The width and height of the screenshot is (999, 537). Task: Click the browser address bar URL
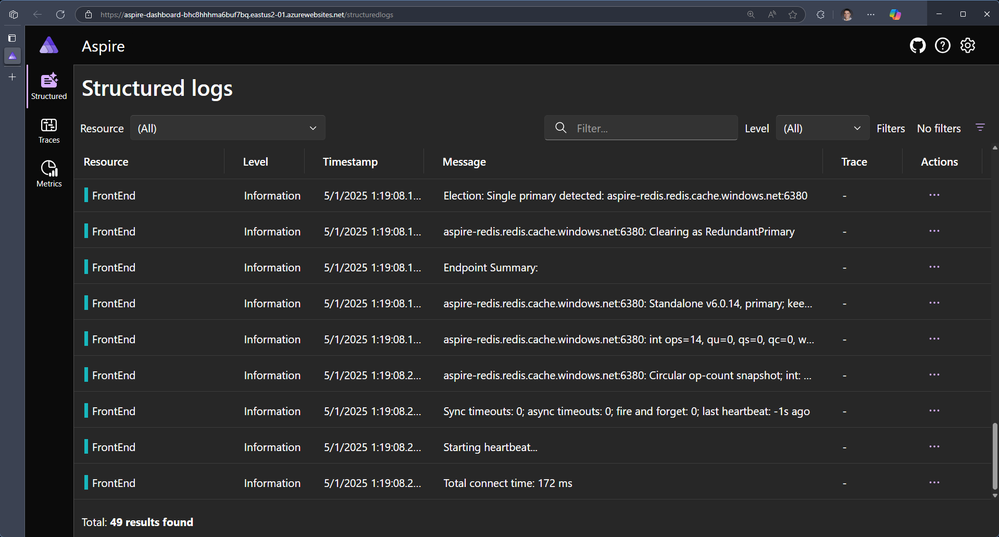(247, 14)
